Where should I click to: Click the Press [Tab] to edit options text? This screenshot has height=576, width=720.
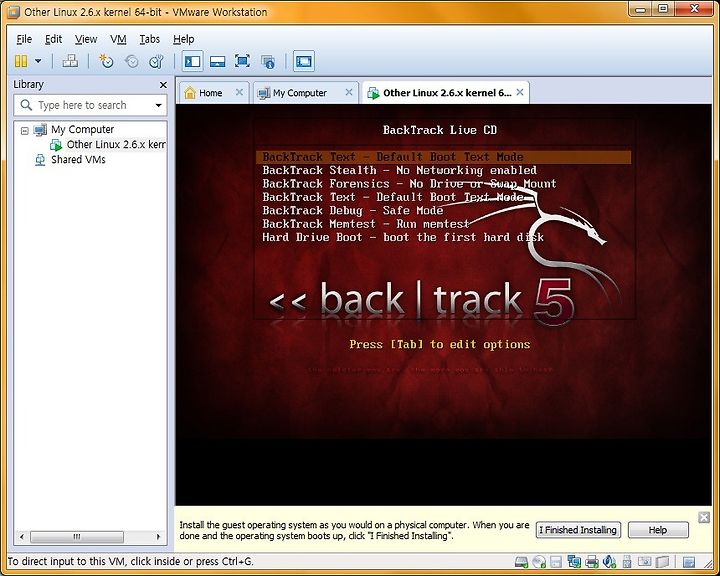439,344
